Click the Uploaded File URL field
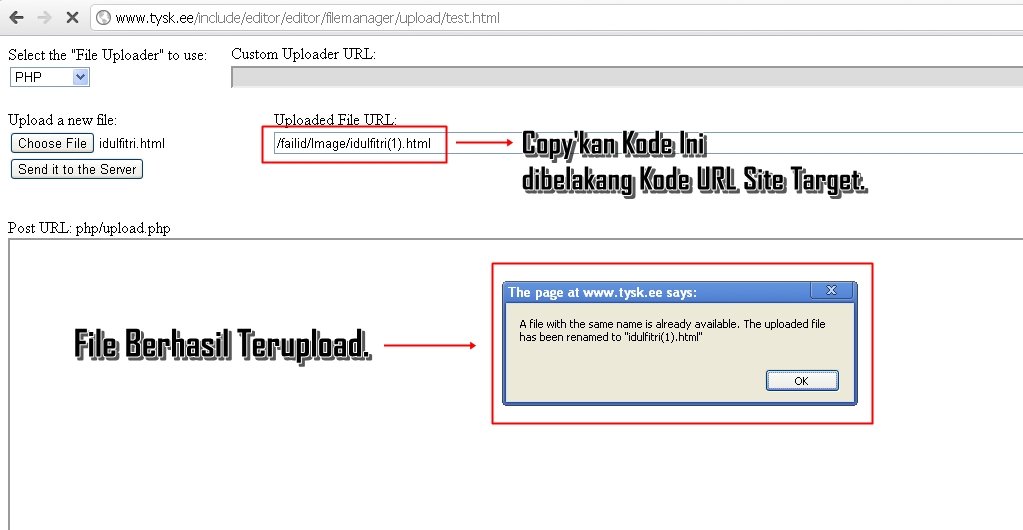 click(x=649, y=144)
